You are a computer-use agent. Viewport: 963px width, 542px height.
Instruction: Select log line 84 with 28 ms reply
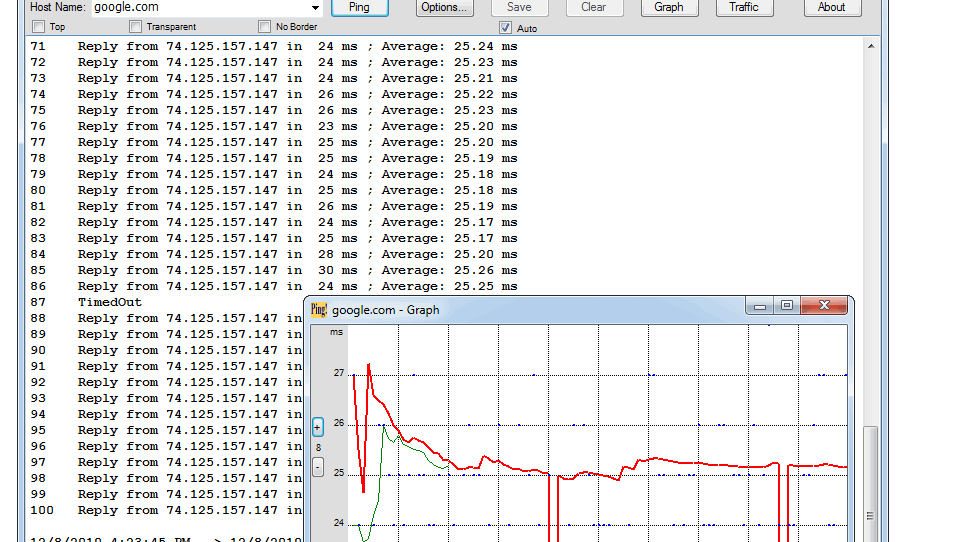click(x=274, y=254)
